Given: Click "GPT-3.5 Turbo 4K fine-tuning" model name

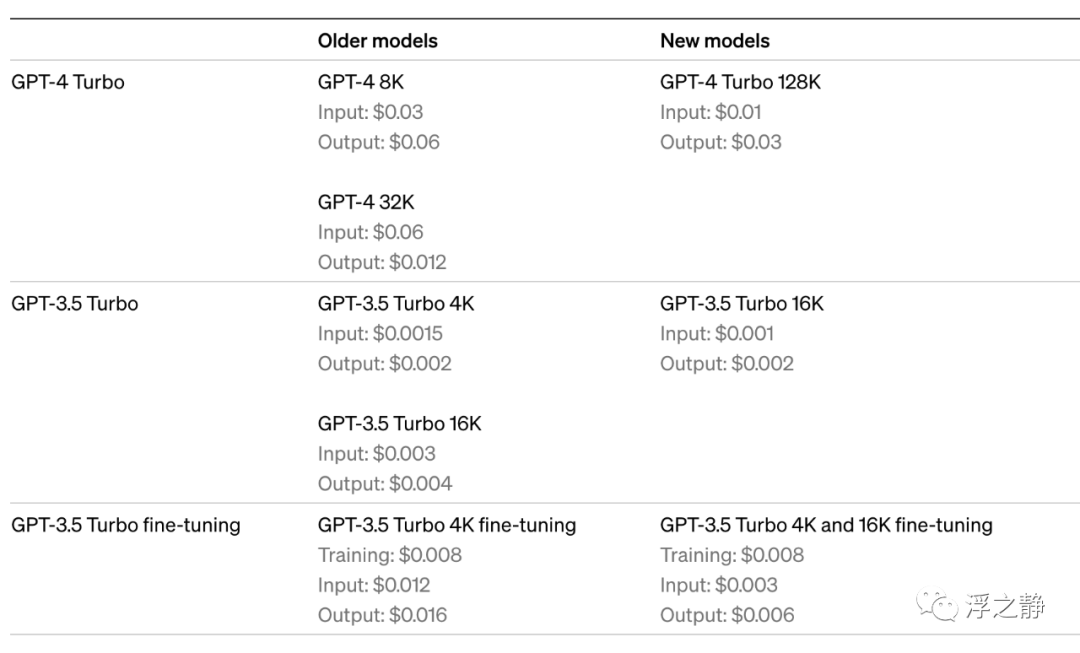Looking at the screenshot, I should click(x=447, y=524).
